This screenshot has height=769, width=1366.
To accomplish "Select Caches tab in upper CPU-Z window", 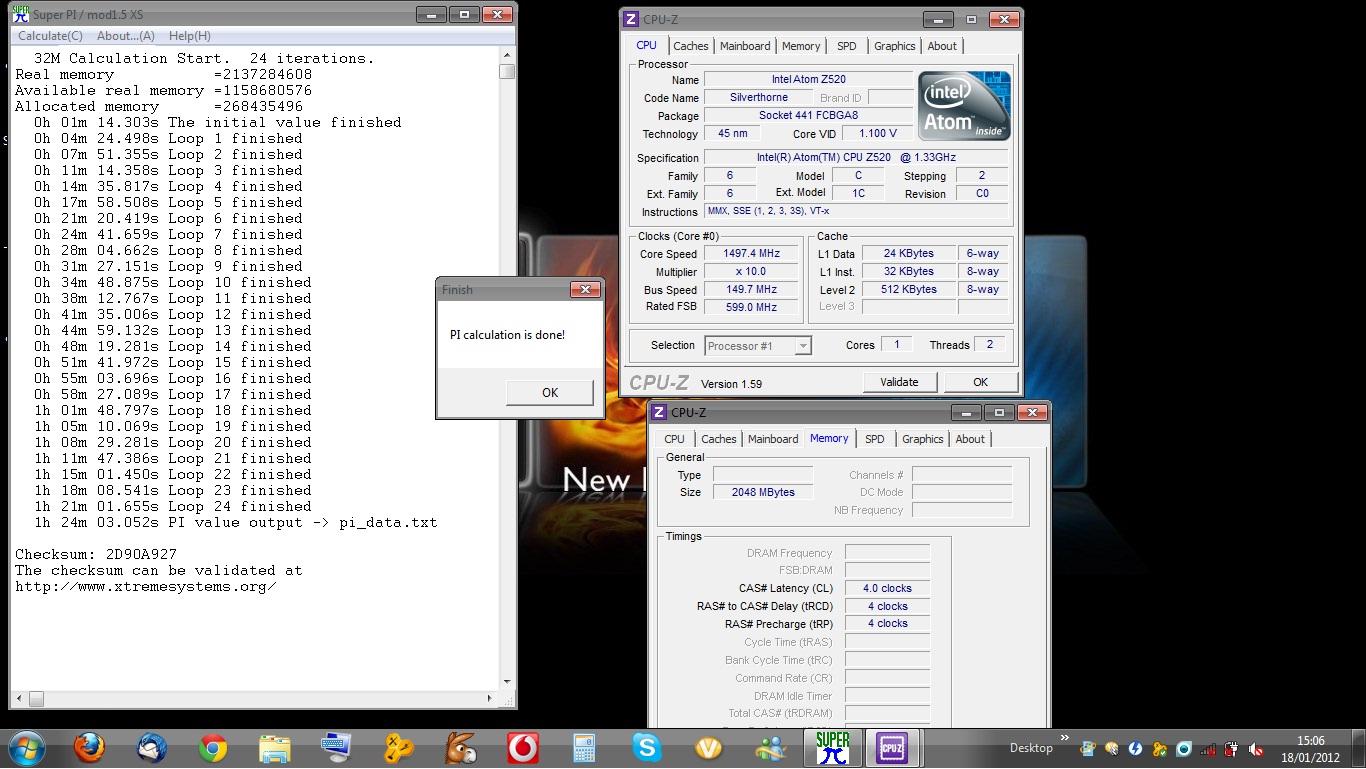I will (x=690, y=46).
